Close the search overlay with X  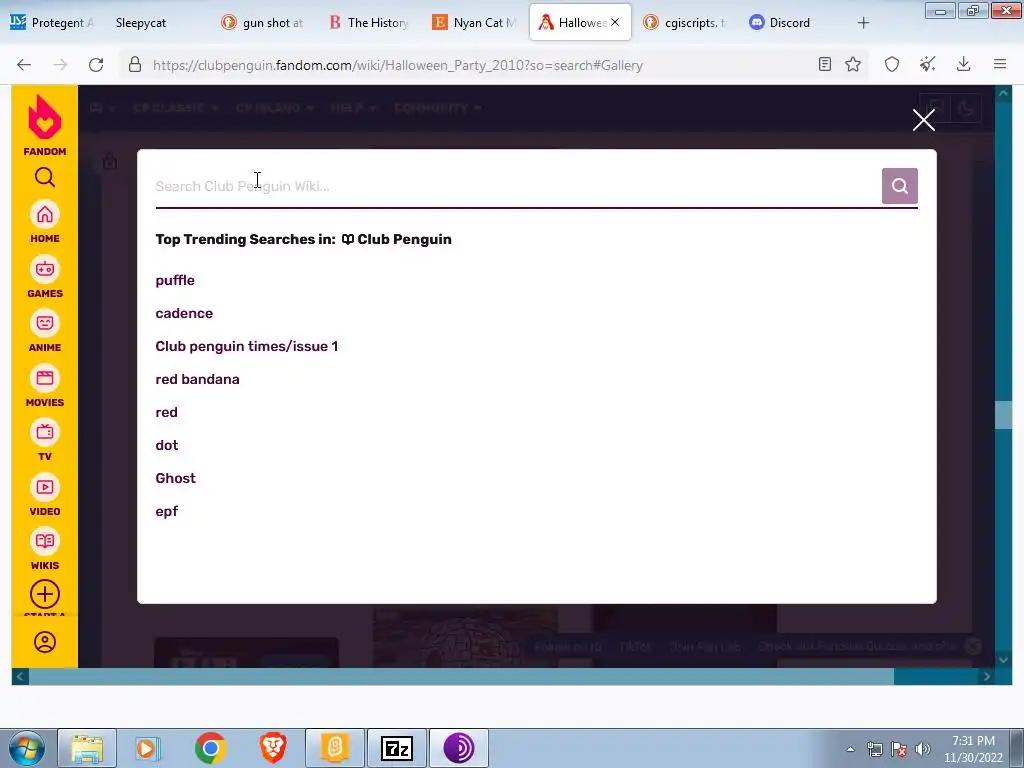(923, 120)
